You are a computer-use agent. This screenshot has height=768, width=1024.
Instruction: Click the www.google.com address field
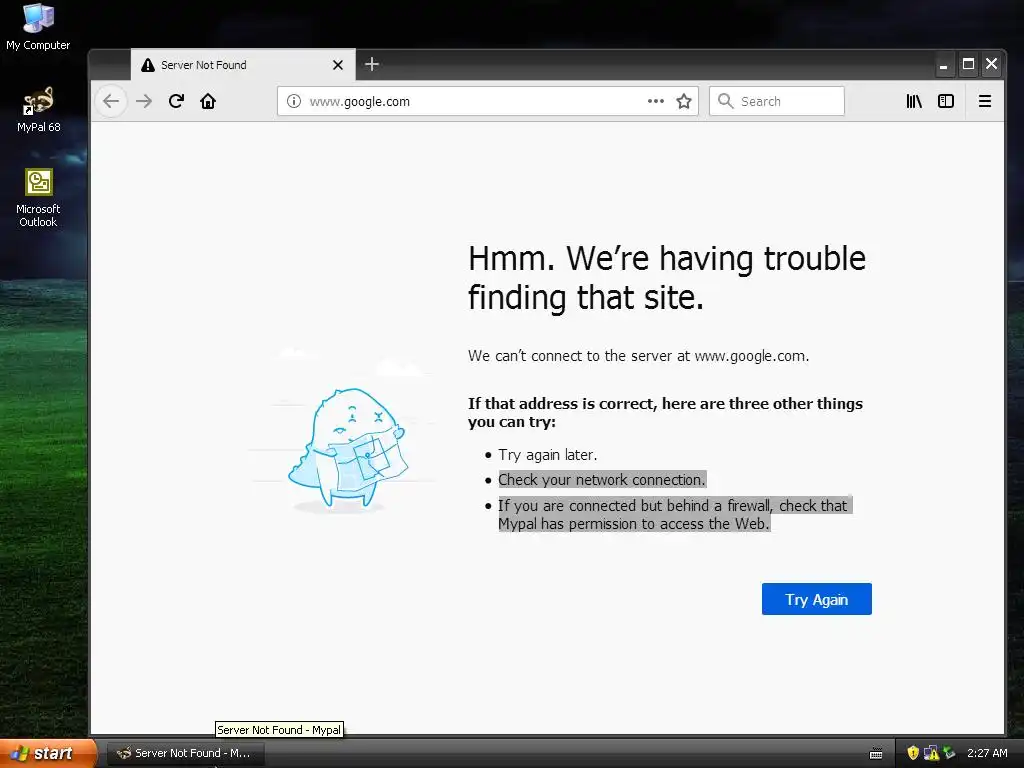tap(488, 101)
